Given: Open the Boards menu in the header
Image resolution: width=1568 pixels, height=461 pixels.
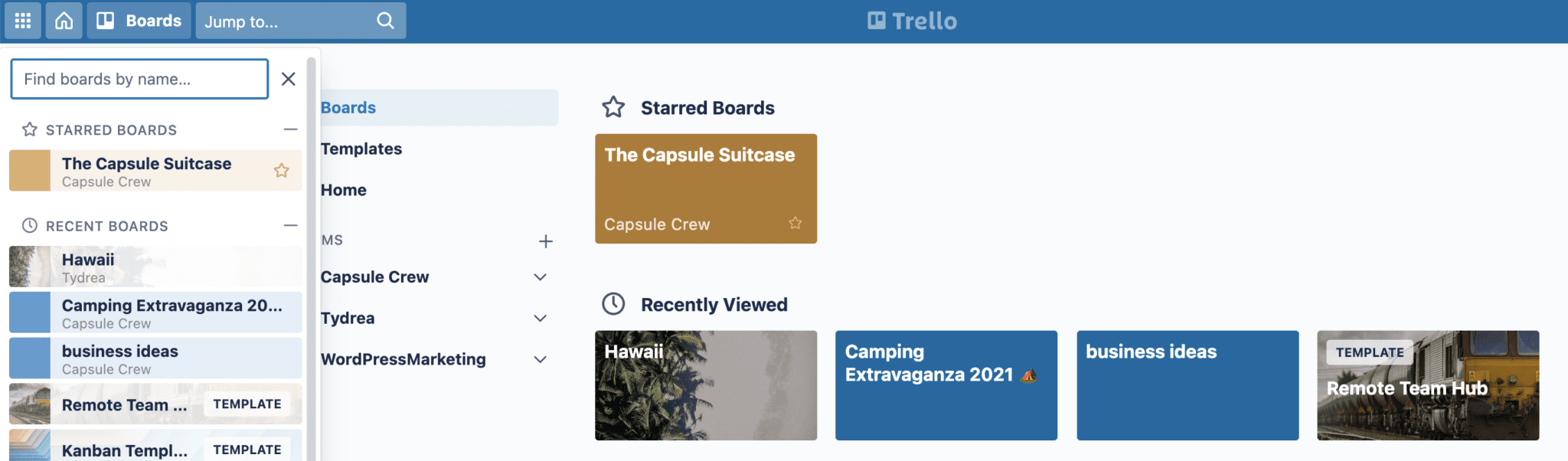Looking at the screenshot, I should (x=139, y=21).
